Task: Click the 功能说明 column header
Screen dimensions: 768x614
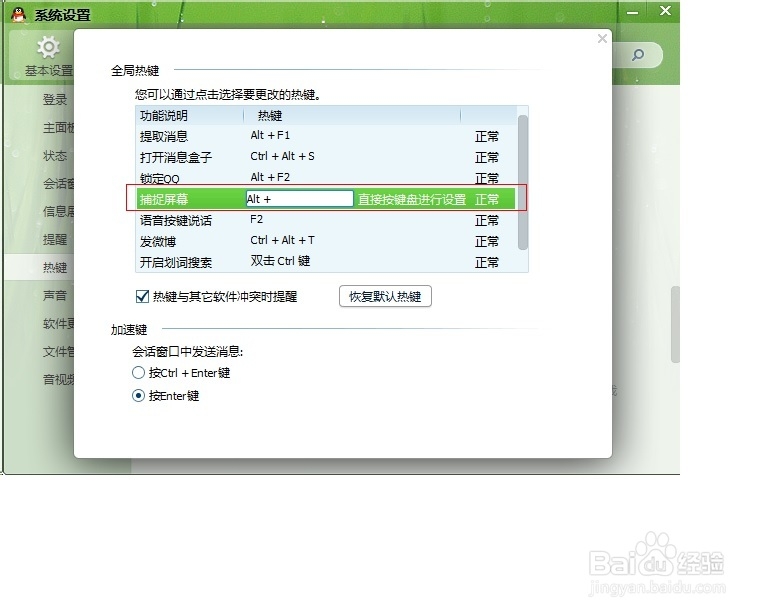Action: click(164, 116)
